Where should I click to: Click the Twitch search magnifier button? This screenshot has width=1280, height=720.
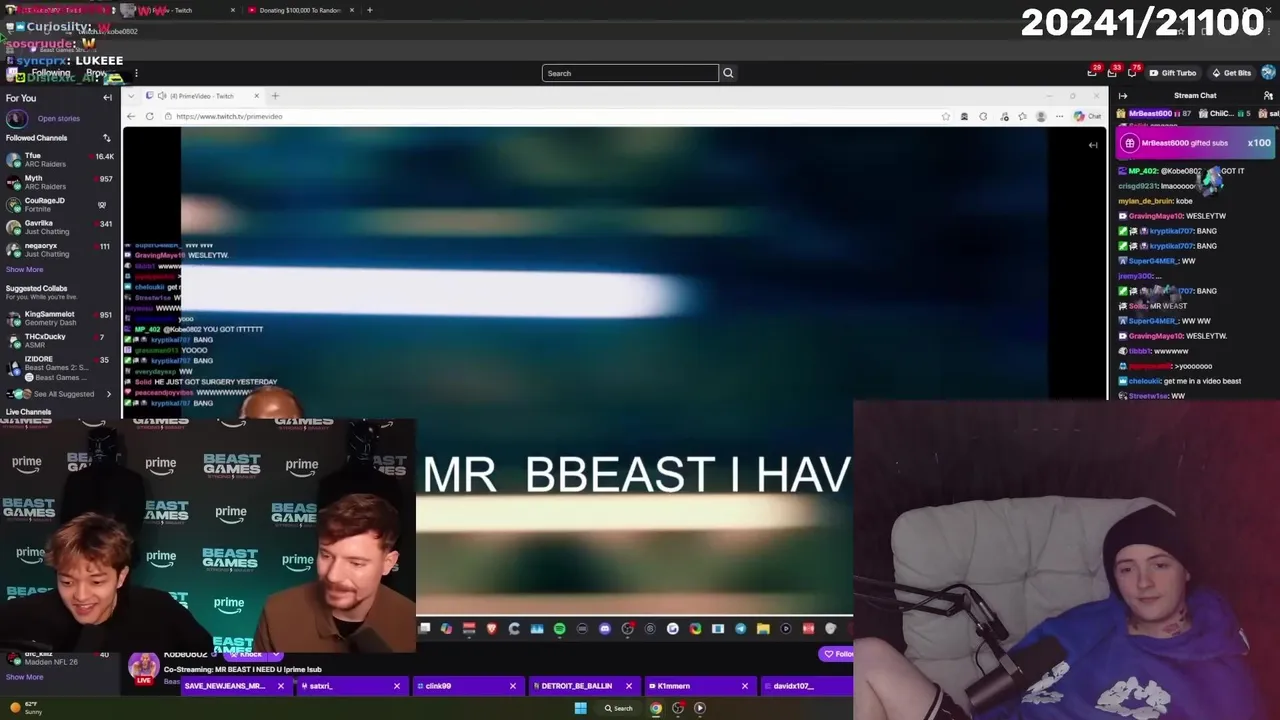point(728,73)
